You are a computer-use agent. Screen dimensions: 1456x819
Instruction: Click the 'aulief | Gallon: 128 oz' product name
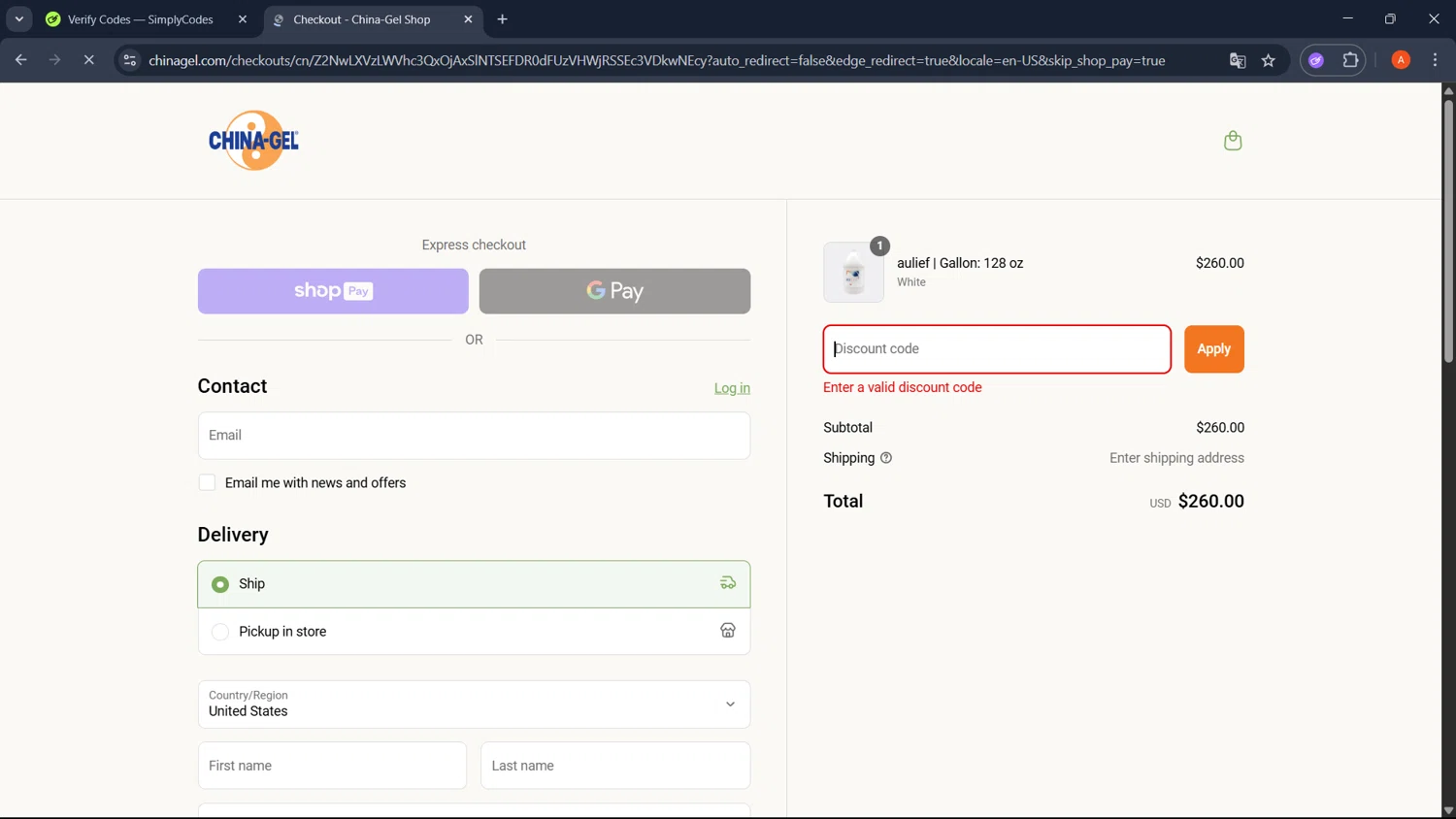point(960,263)
